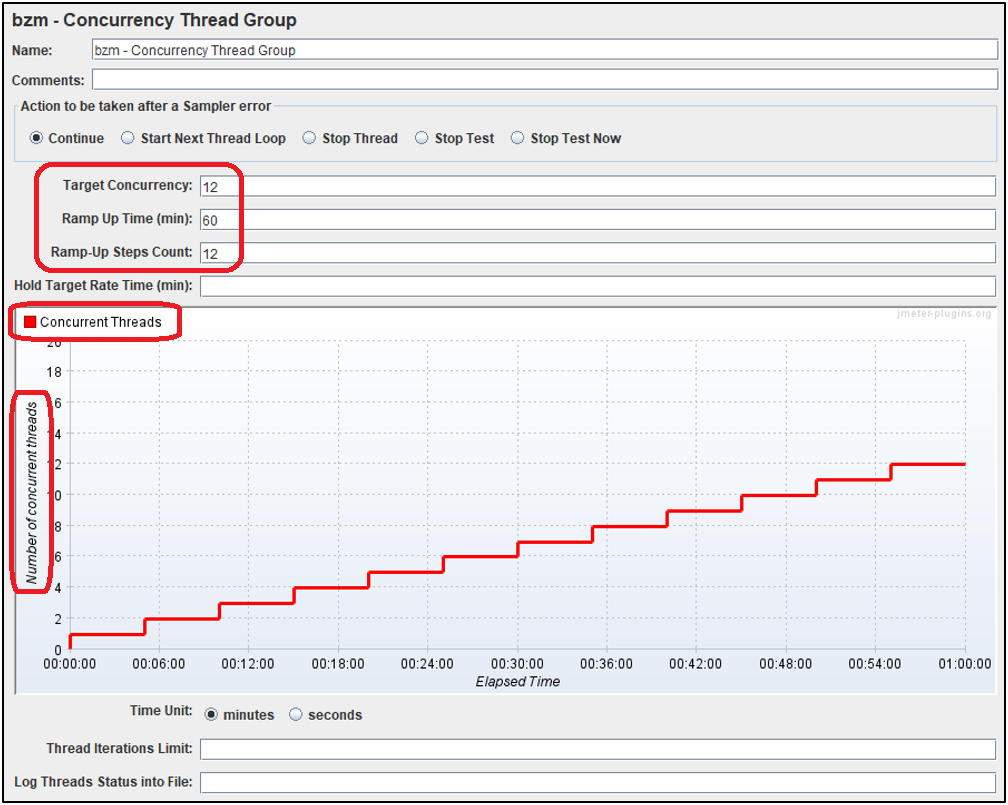The height and width of the screenshot is (805, 1008).
Task: Click the Hold Target Rate Time field
Action: pos(598,286)
